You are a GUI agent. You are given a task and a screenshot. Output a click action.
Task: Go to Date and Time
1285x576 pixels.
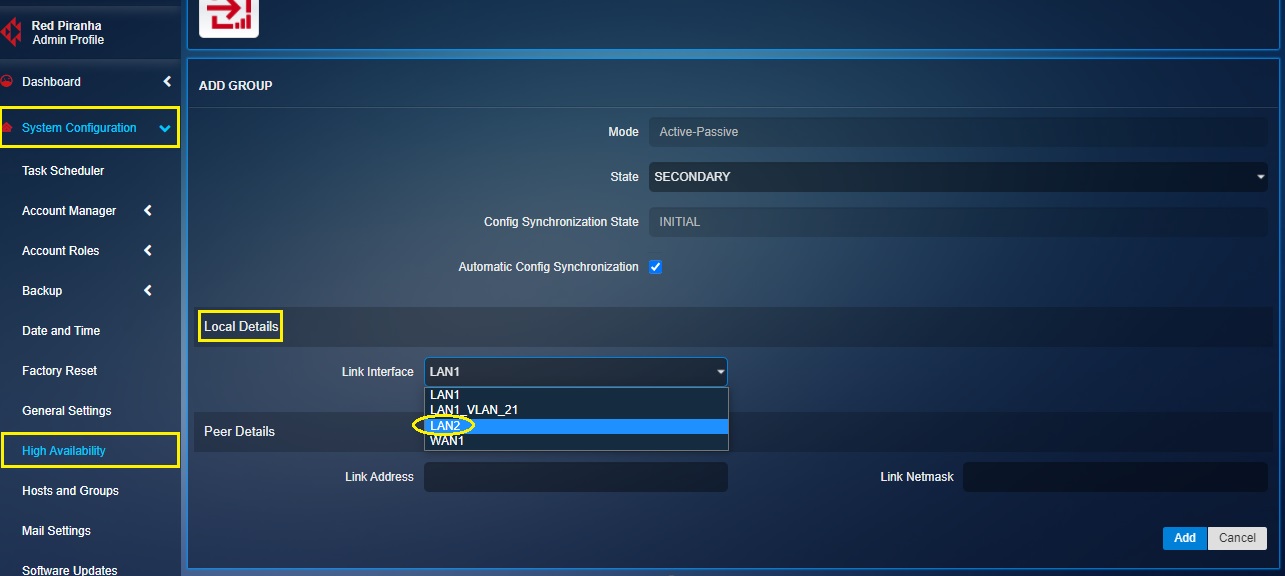coord(61,331)
